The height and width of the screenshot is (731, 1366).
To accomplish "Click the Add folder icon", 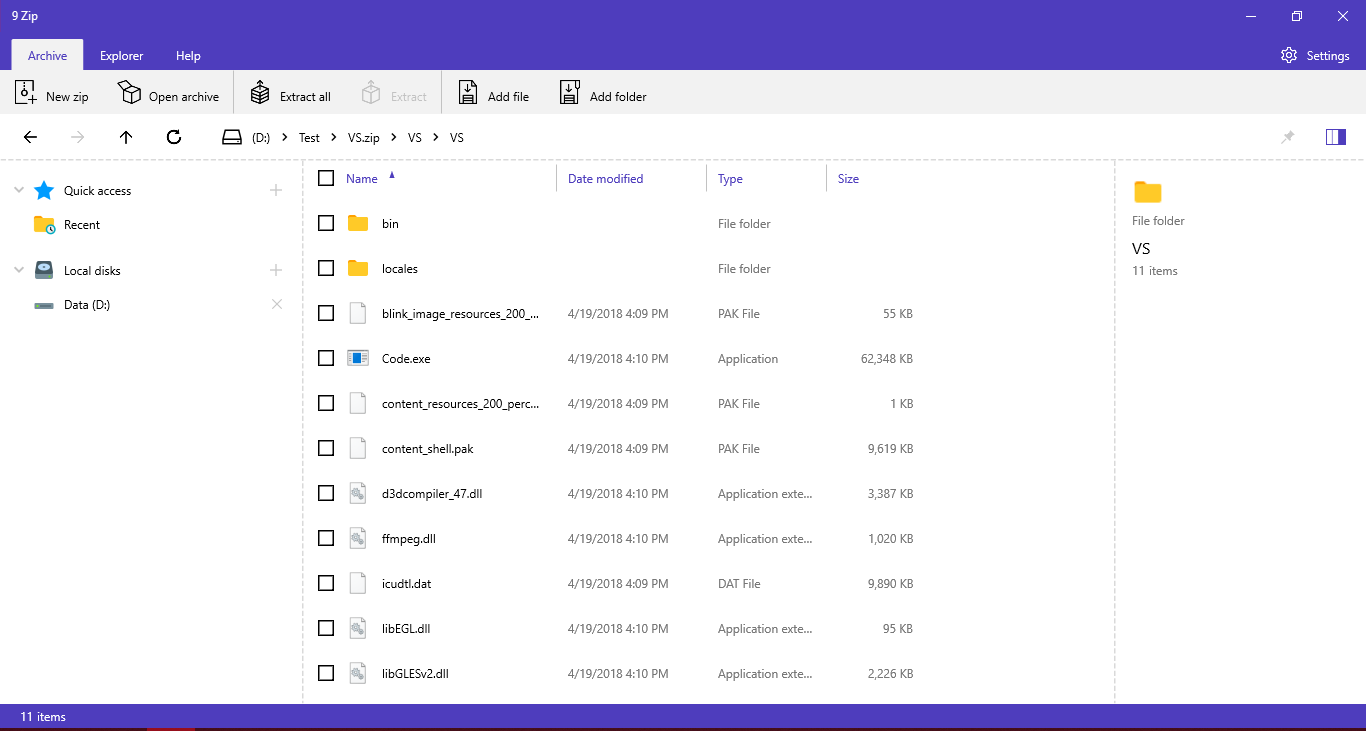I will (x=570, y=92).
